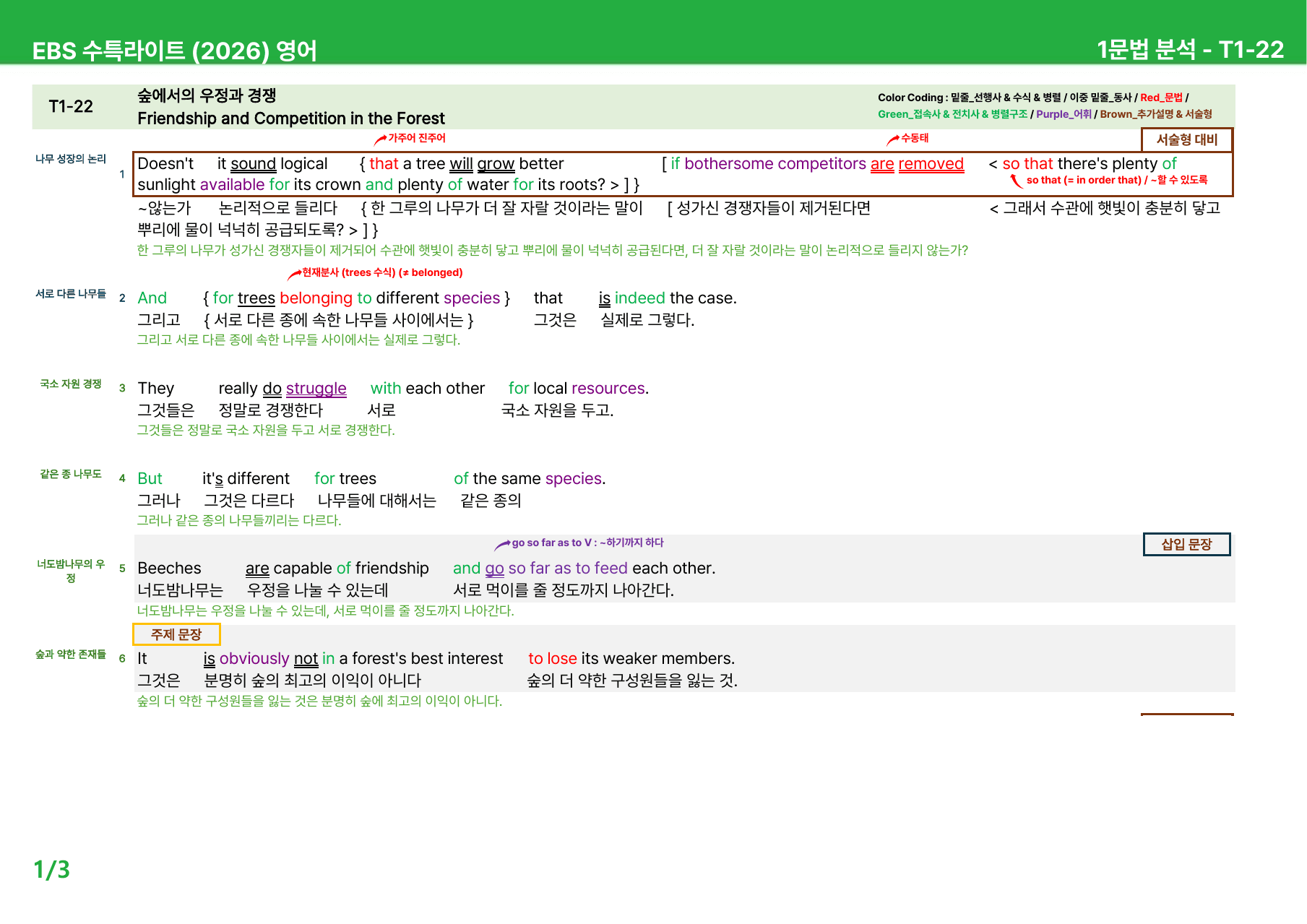Image resolution: width=1307 pixels, height=924 pixels.
Task: Click the Korean gloss '실제로 그렇다.'
Action: point(647,320)
